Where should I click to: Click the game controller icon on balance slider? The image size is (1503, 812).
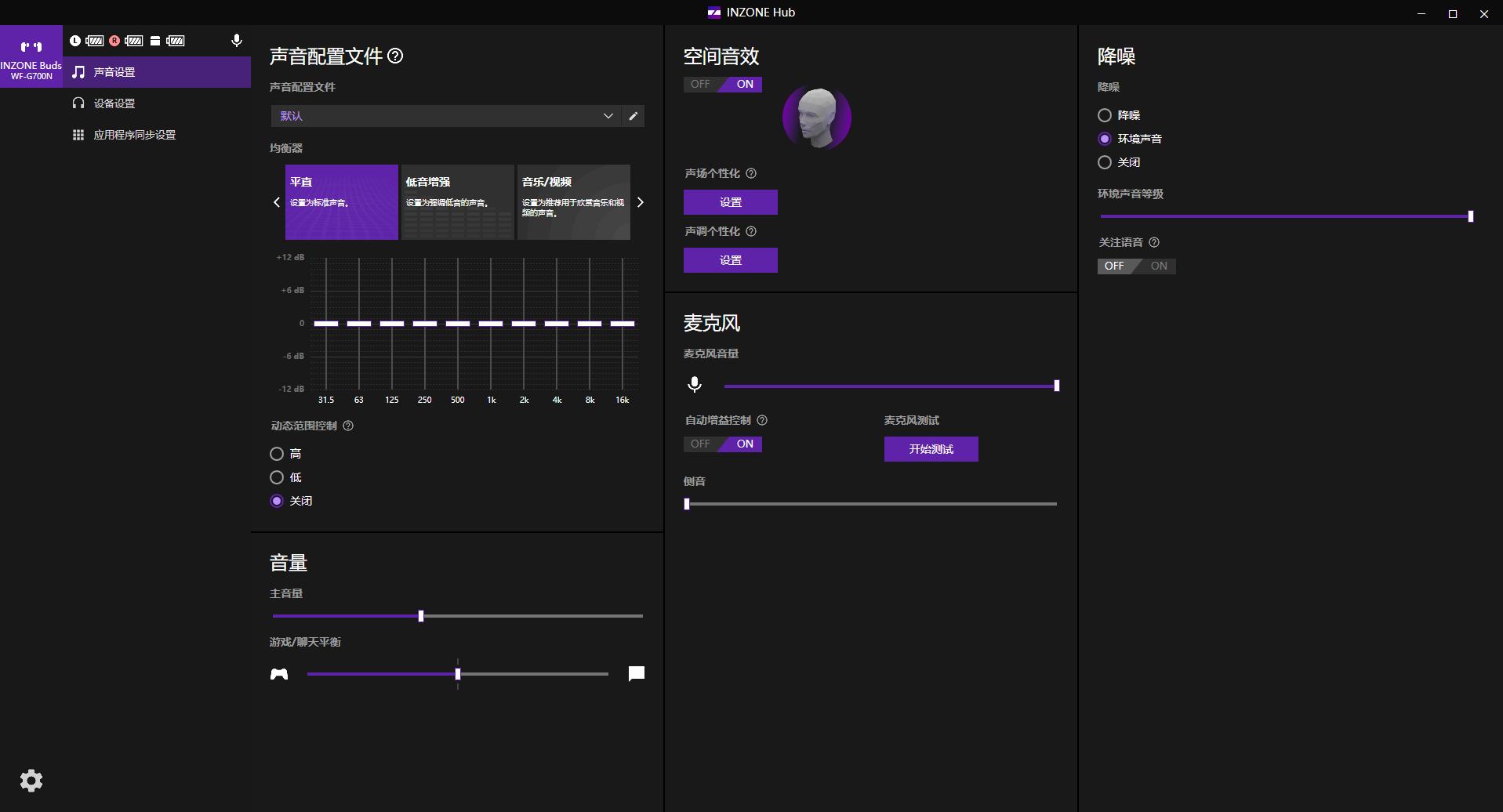279,674
